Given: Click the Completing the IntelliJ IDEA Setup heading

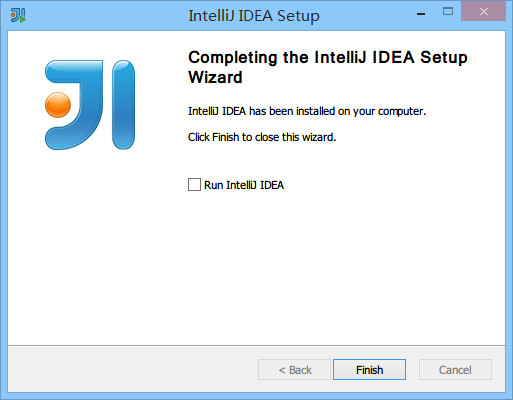Looking at the screenshot, I should tap(328, 57).
